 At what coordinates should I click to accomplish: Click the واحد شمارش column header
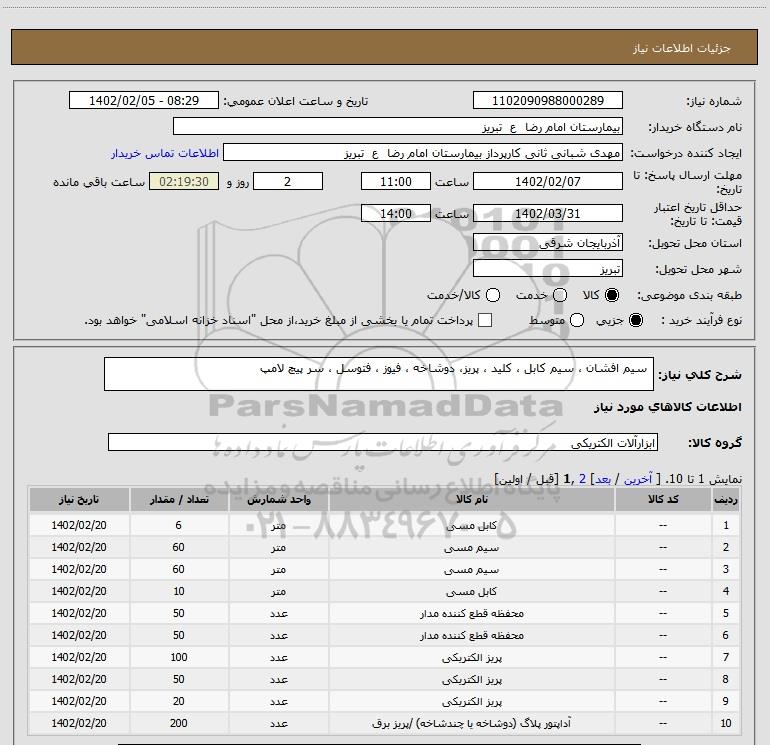(278, 499)
